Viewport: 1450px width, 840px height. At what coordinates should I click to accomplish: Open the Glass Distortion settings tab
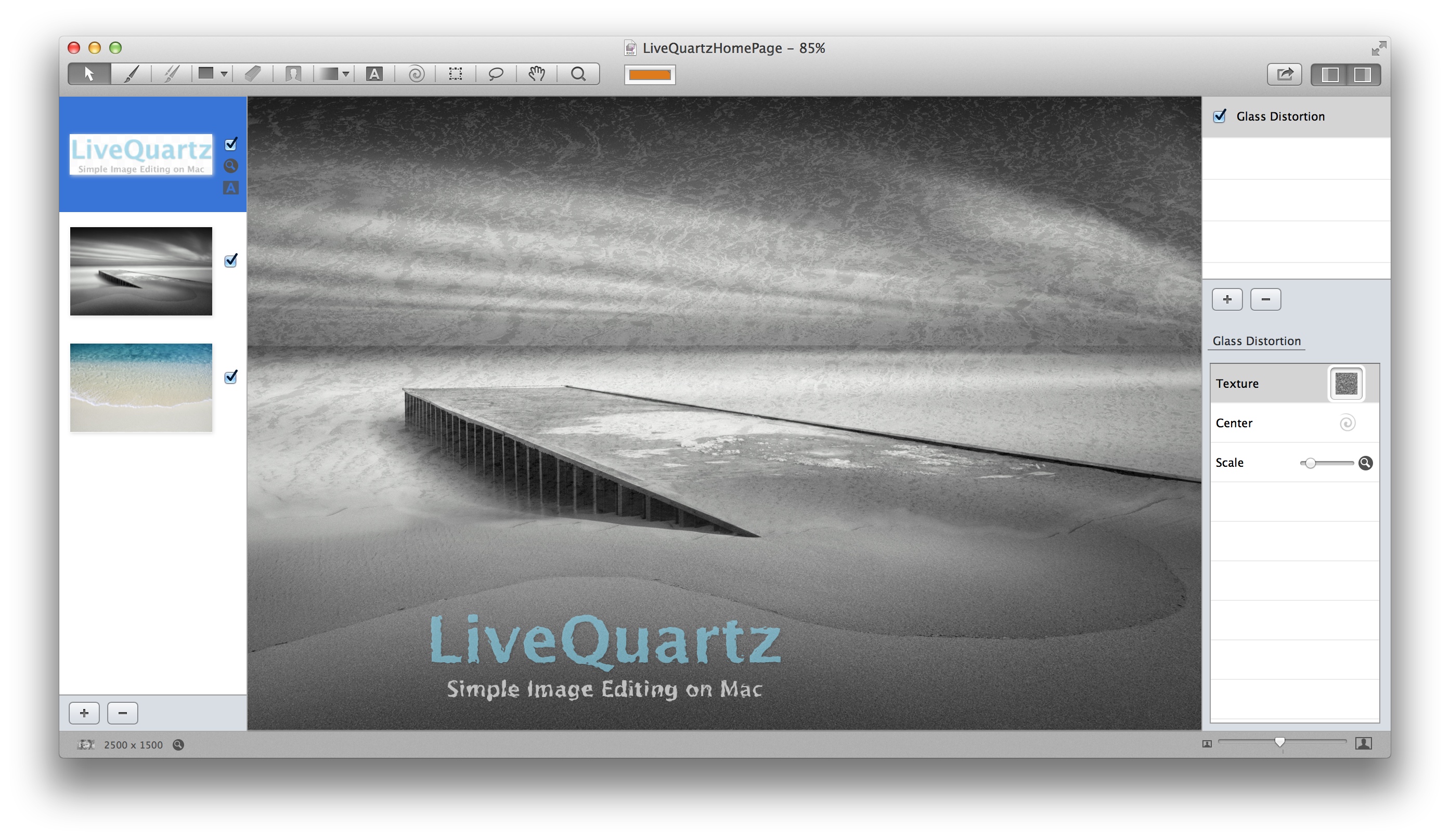[x=1257, y=341]
